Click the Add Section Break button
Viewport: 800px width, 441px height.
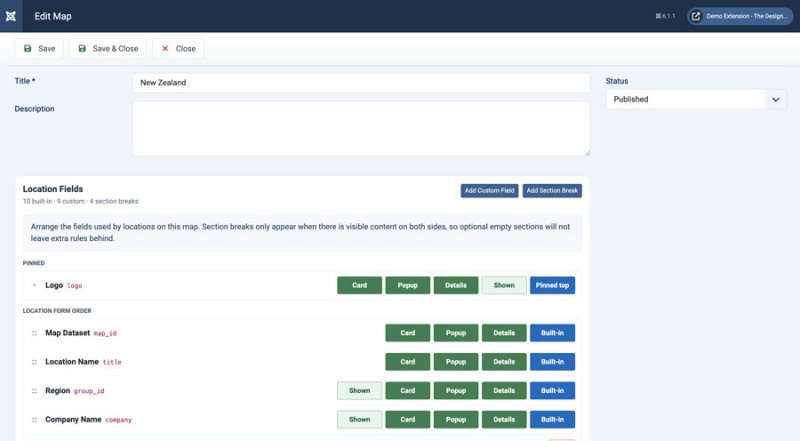tap(552, 190)
